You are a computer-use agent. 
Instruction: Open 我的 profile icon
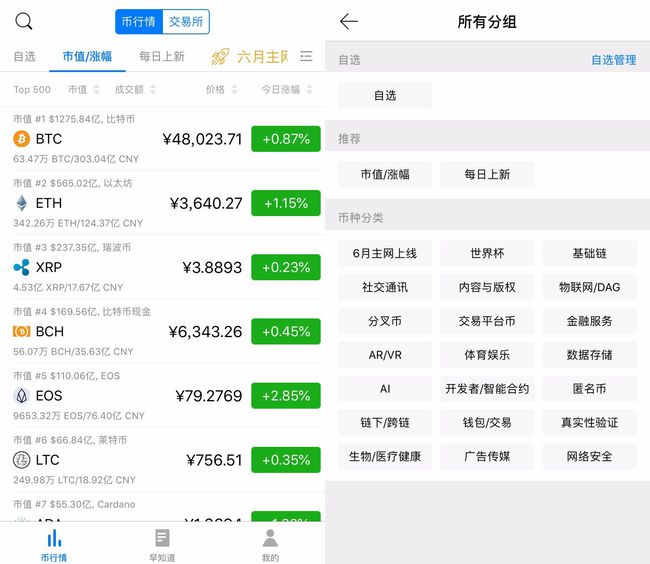tap(270, 538)
